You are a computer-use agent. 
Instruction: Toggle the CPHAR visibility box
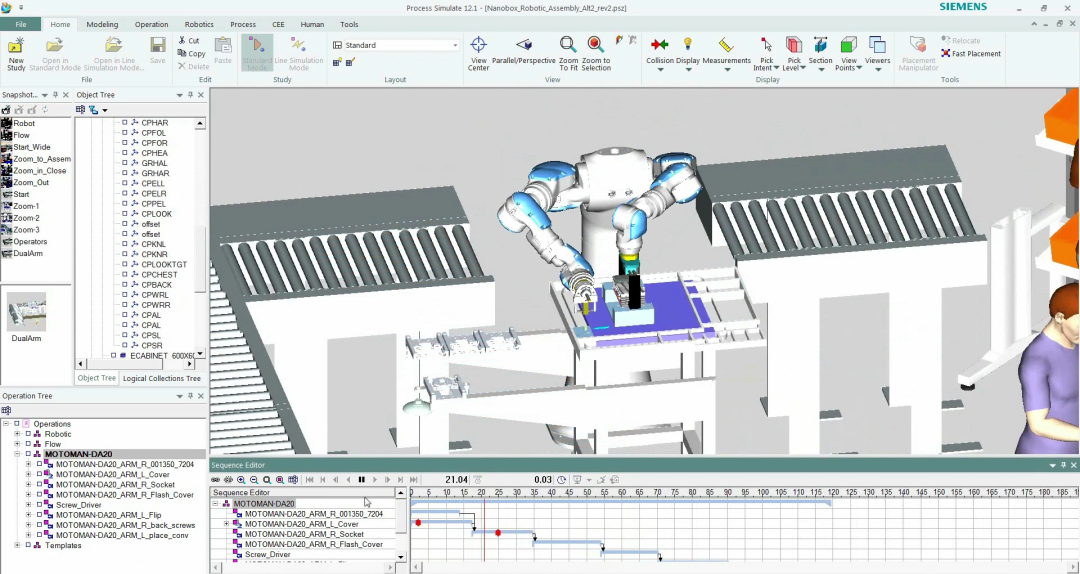point(125,122)
